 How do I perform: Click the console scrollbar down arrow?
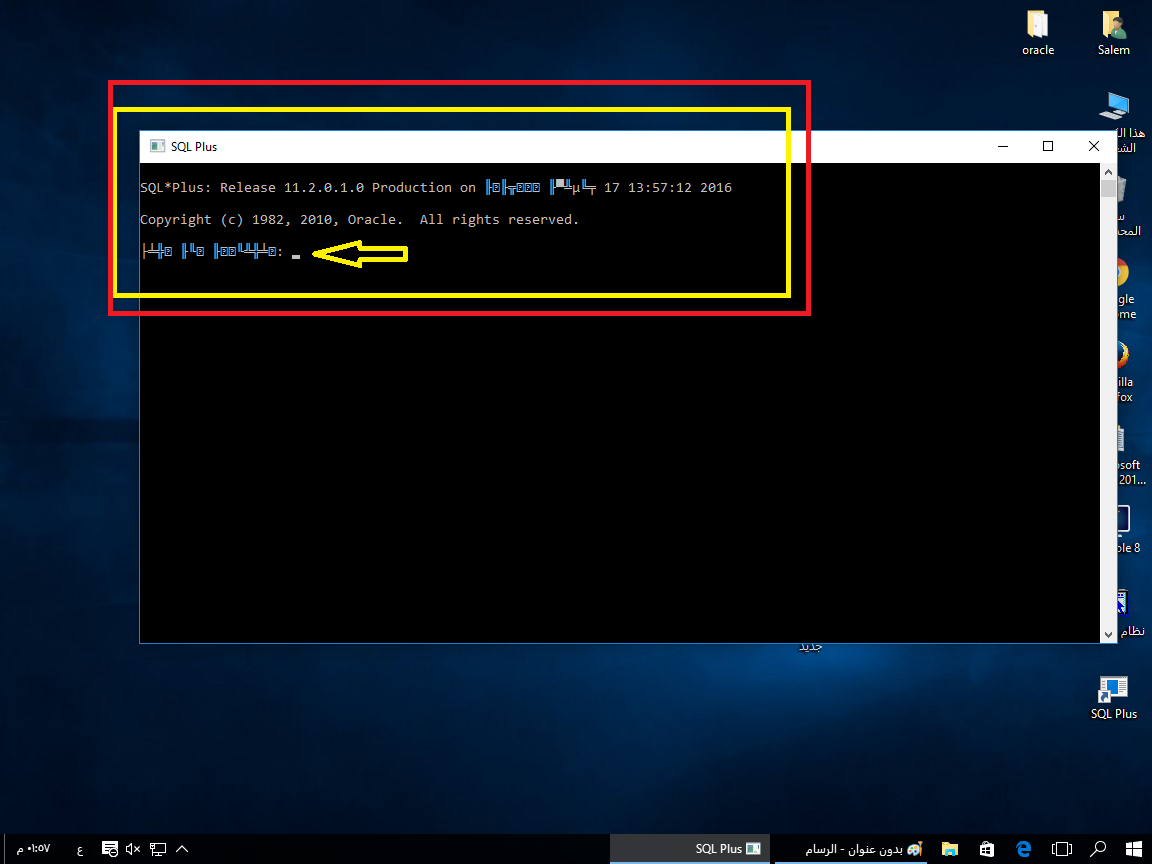click(1108, 634)
